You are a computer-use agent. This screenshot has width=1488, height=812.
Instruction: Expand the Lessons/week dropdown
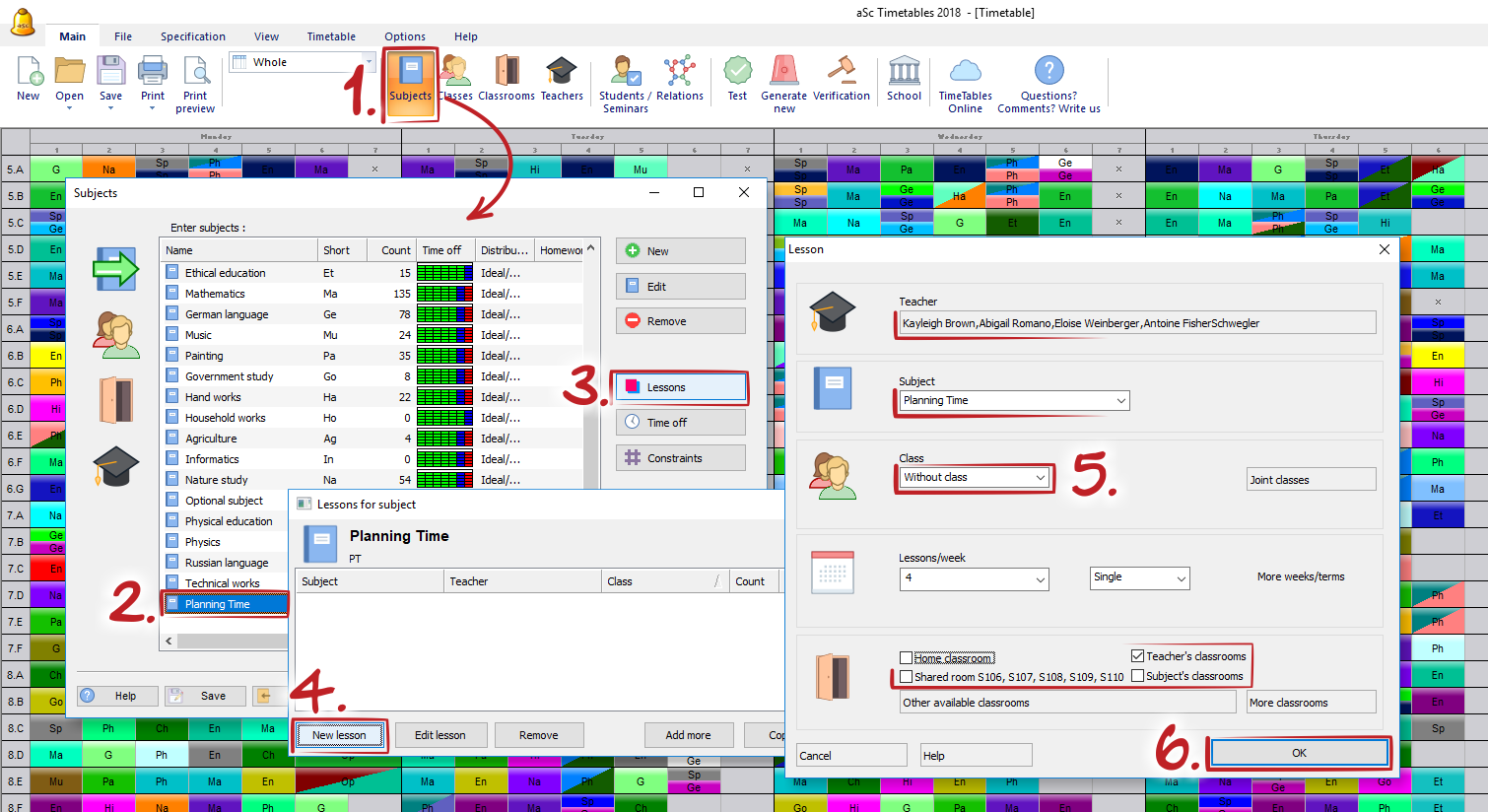coord(1040,580)
